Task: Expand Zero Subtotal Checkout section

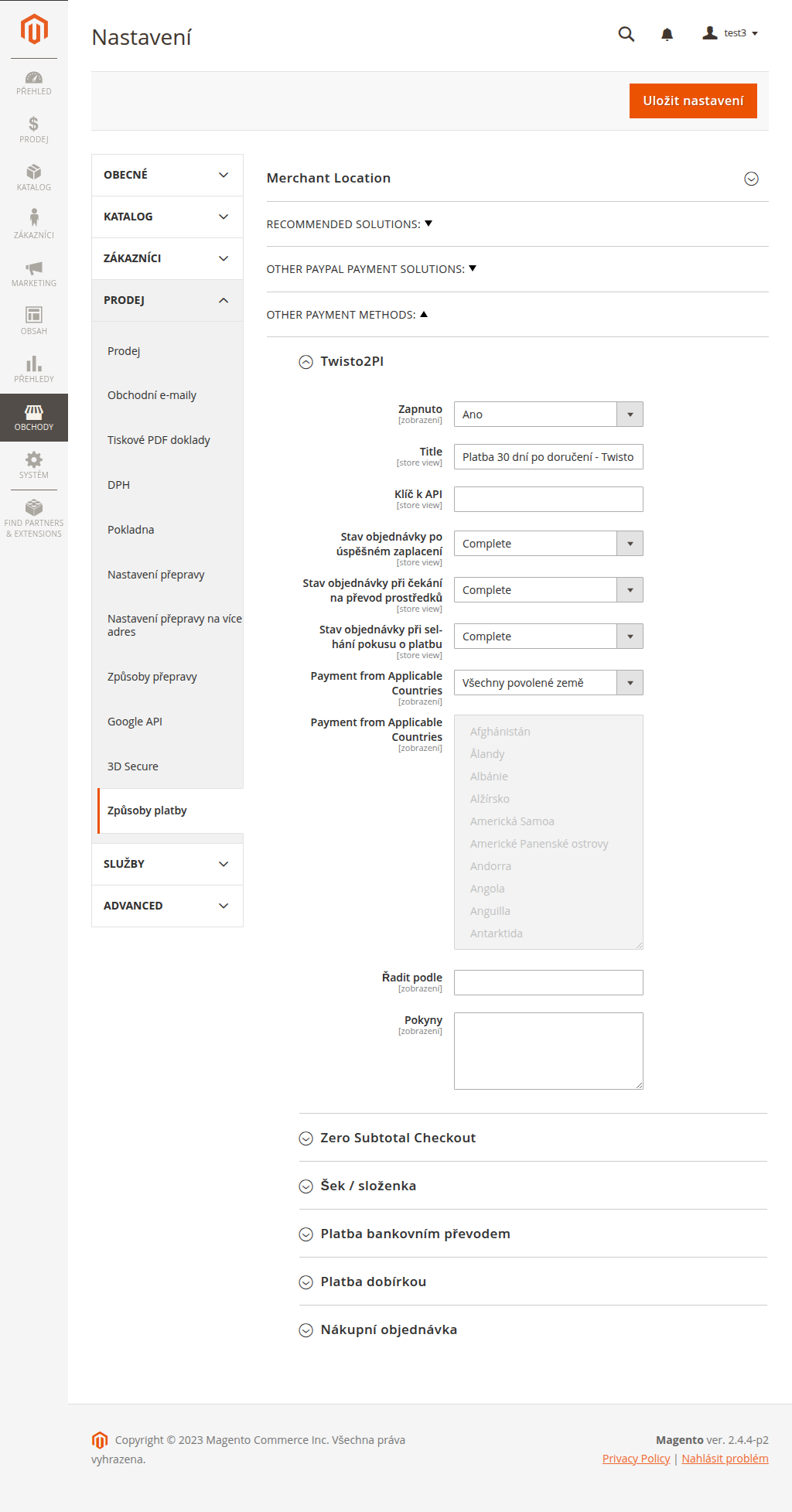Action: tap(306, 1138)
